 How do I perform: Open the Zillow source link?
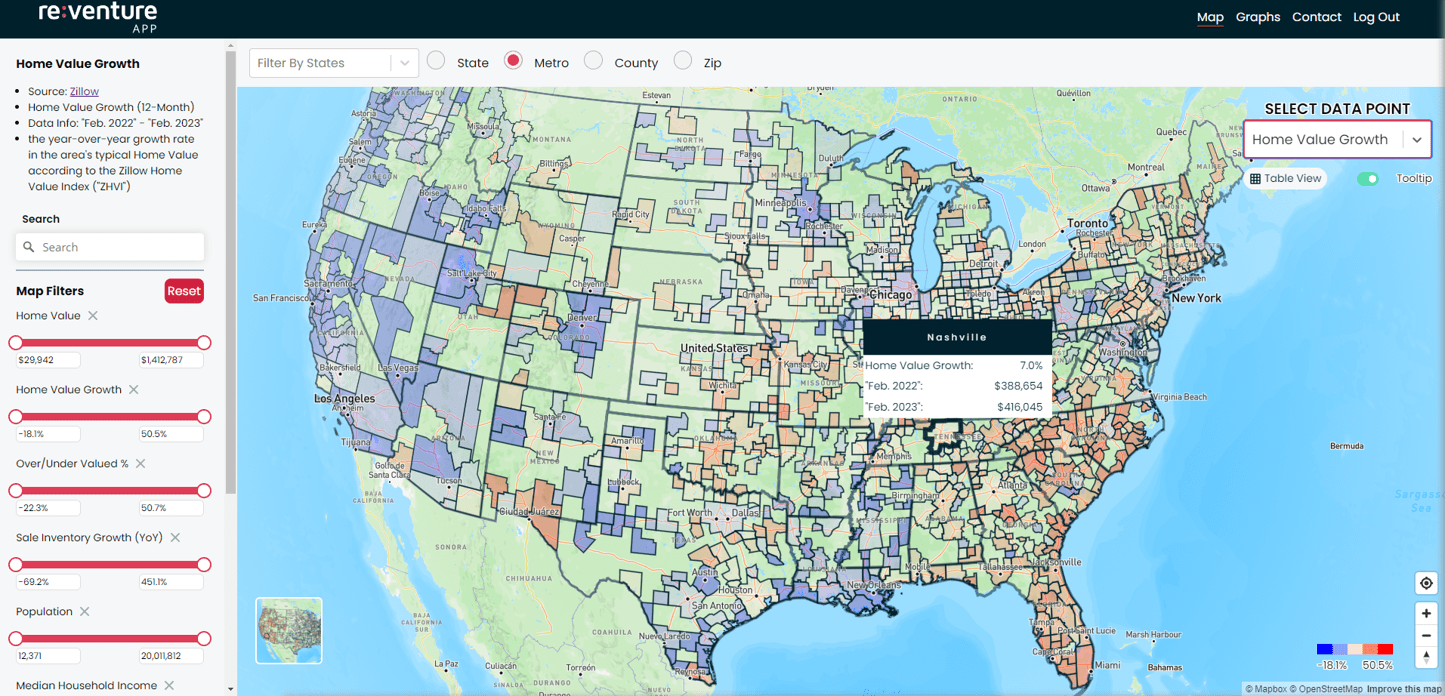[84, 91]
